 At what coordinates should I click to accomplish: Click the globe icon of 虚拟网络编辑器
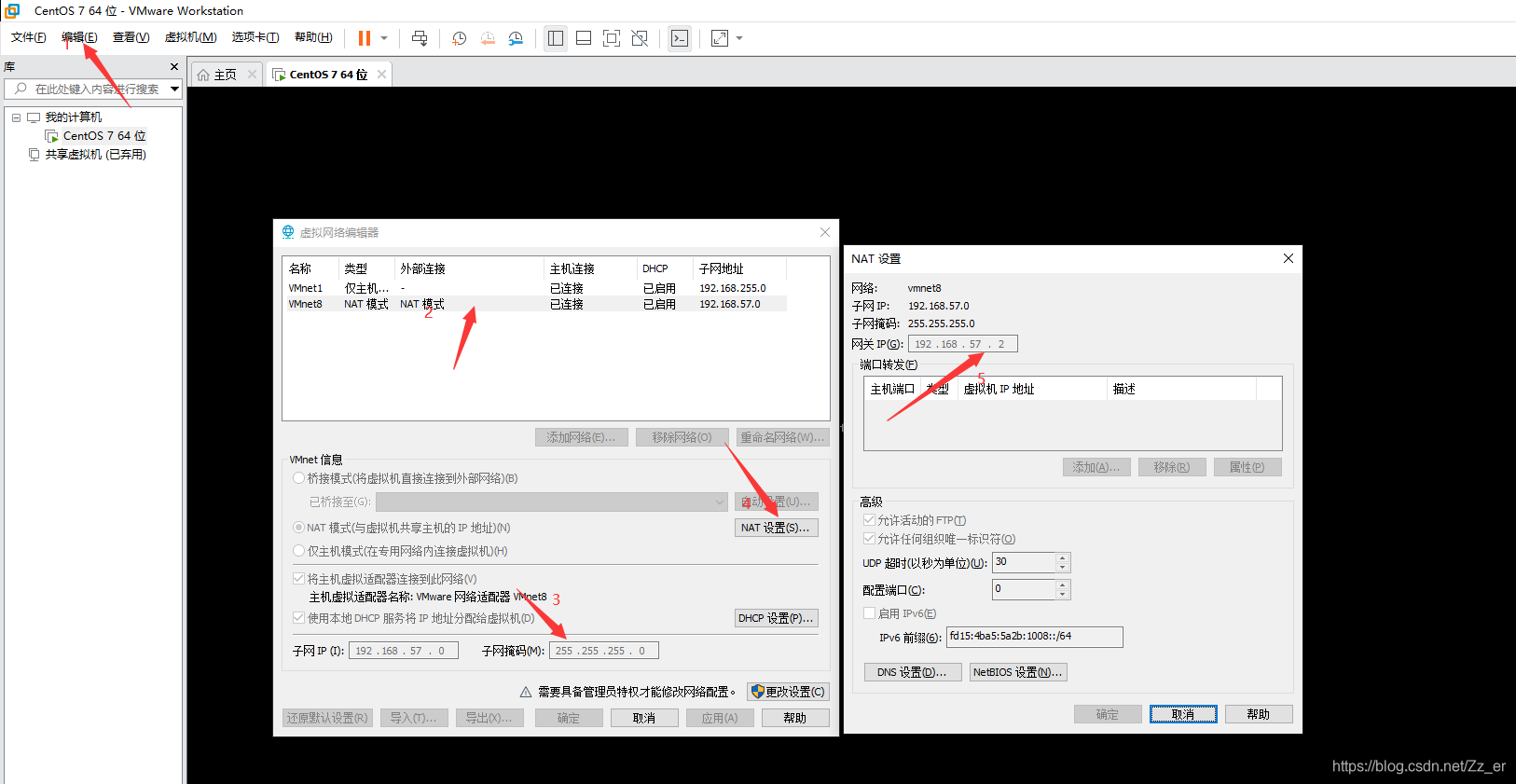[x=288, y=232]
